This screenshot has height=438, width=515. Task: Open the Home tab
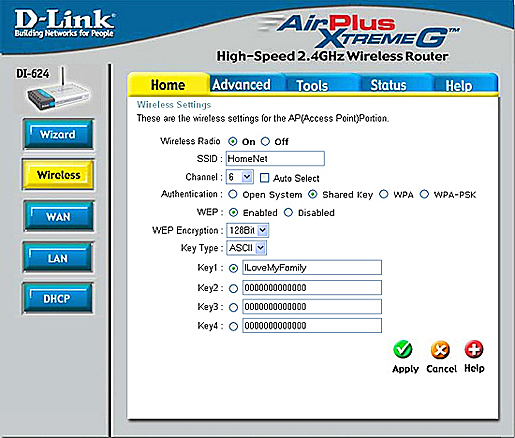coord(168,85)
